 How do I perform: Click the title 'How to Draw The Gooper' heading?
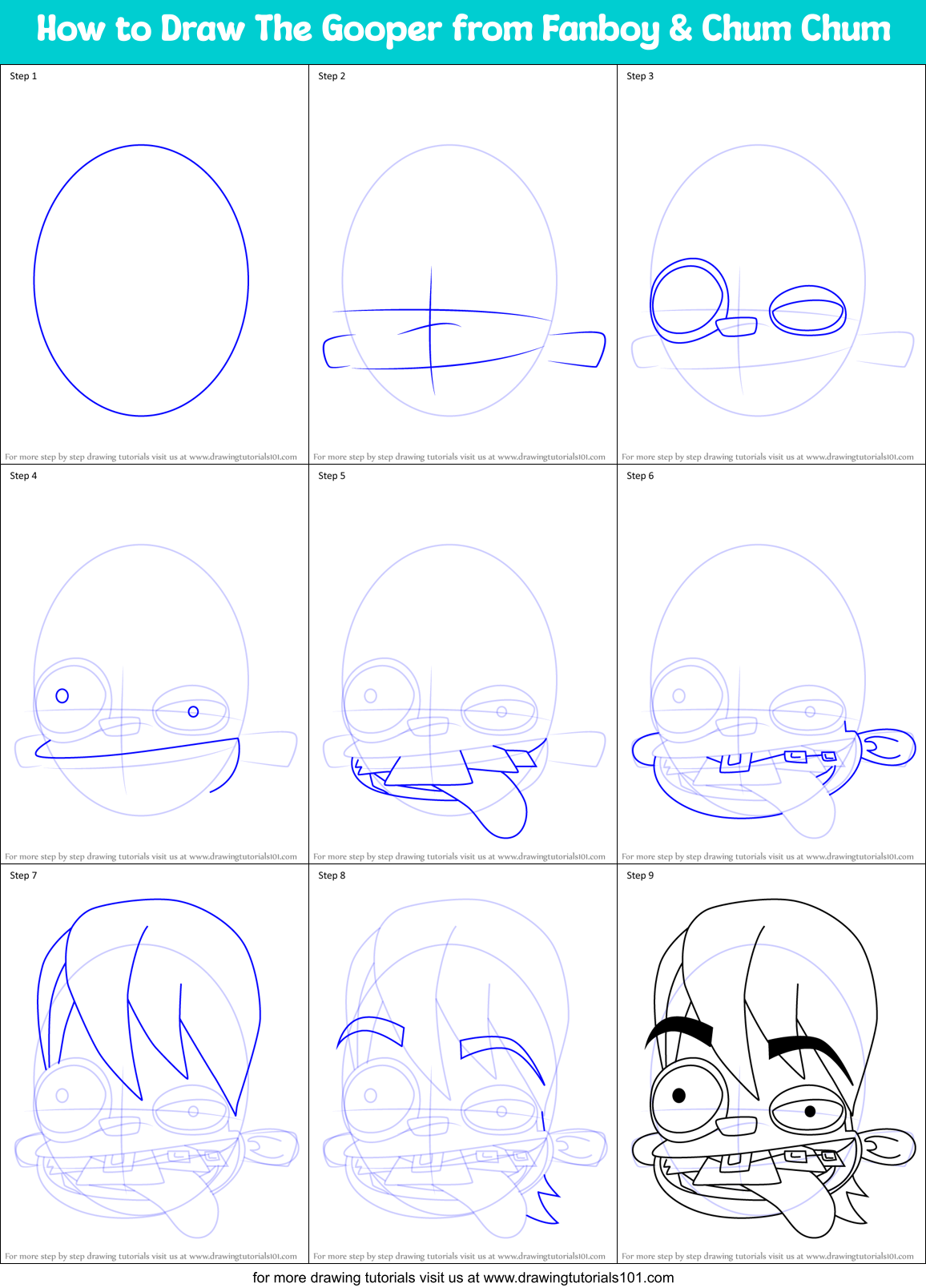tap(463, 30)
